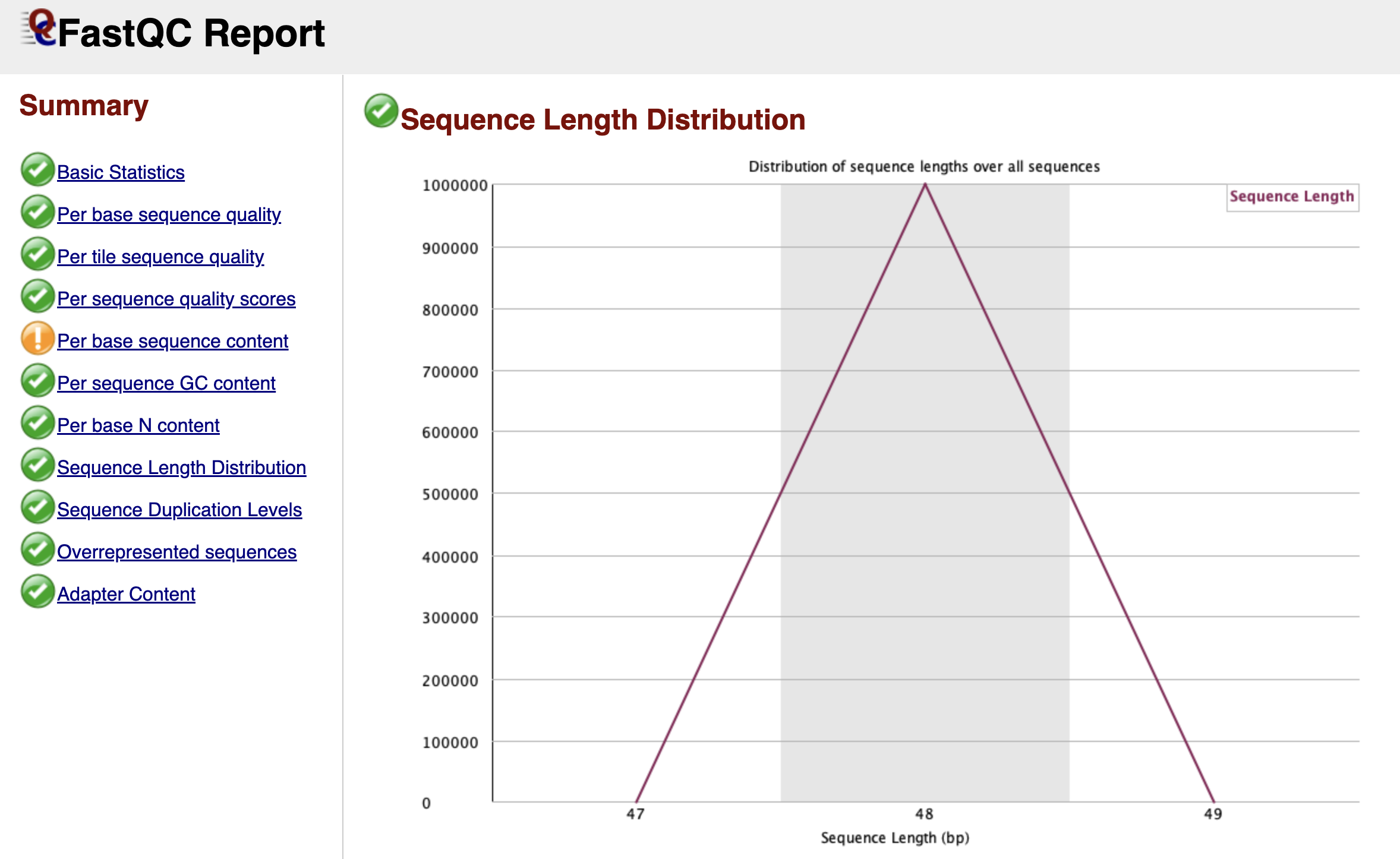Image resolution: width=1400 pixels, height=859 pixels.
Task: Open the Per base sequence quality report
Action: (169, 215)
